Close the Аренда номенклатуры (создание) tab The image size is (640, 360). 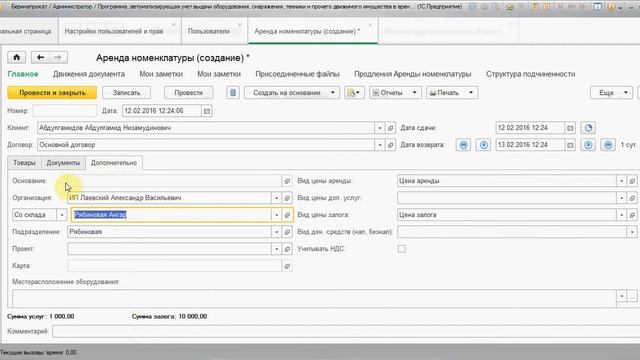[x=370, y=25]
